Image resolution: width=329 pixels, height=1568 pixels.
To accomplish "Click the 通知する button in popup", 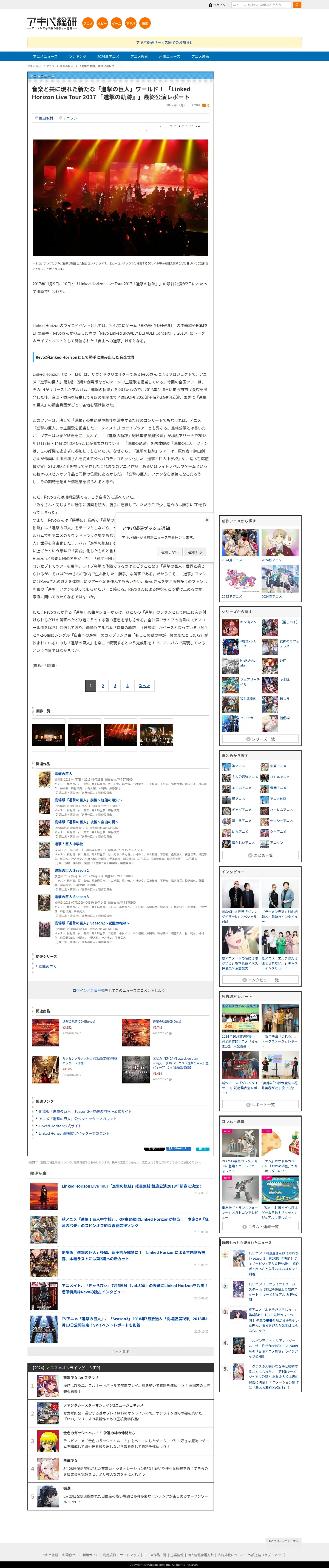I will point(194,552).
